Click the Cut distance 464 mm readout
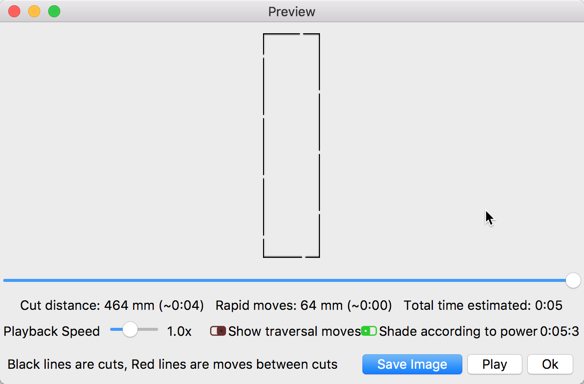The height and width of the screenshot is (384, 584). pos(112,305)
